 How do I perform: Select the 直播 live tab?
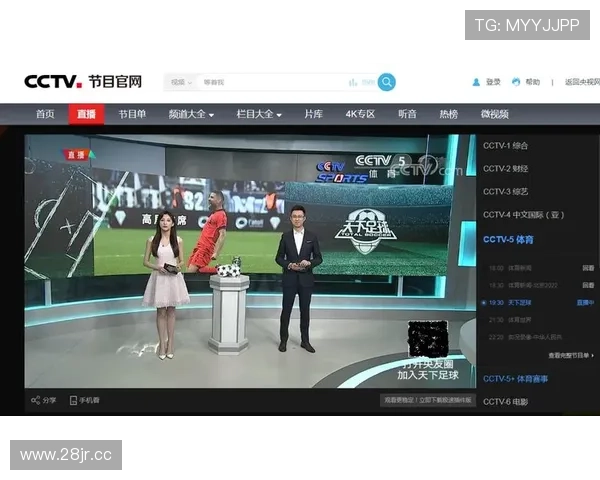[x=86, y=114]
